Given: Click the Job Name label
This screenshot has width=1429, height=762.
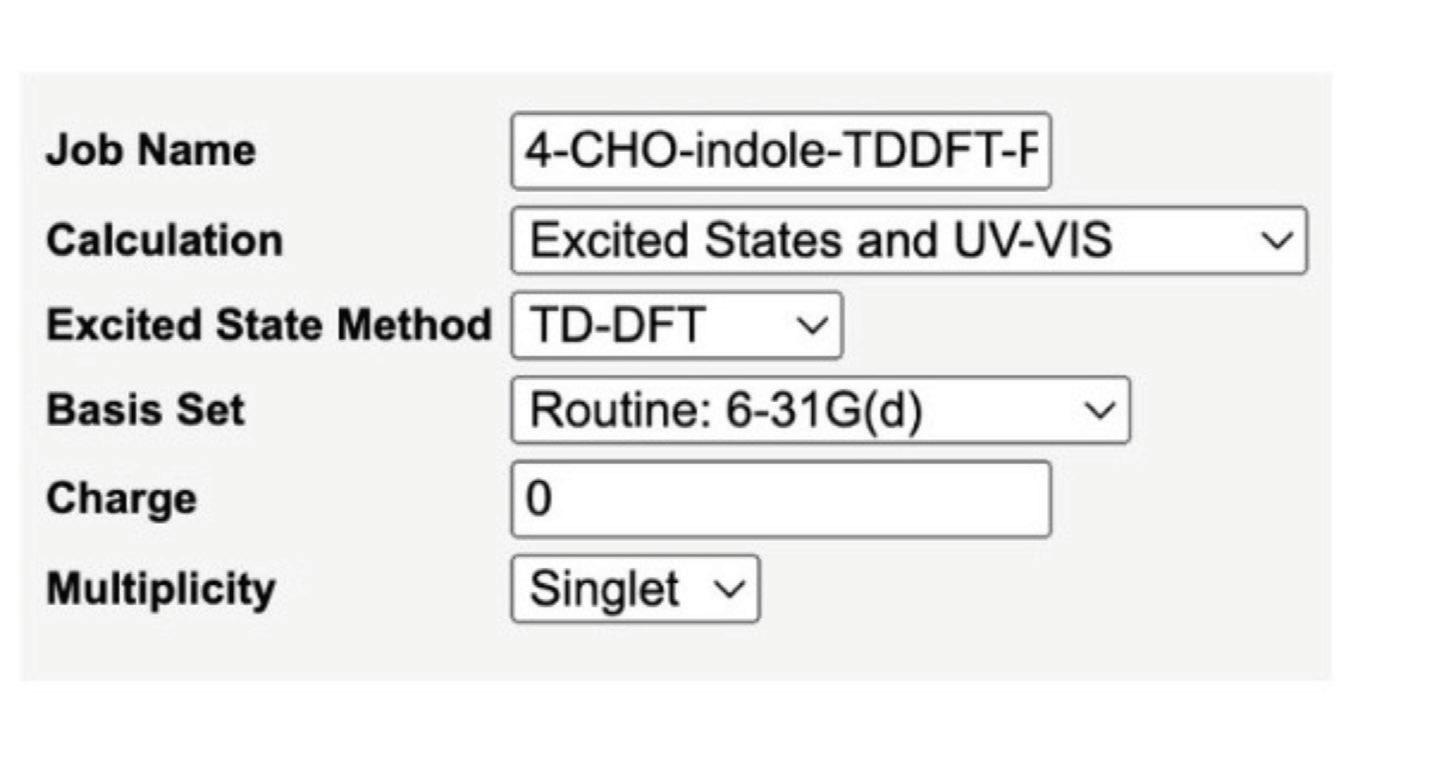Looking at the screenshot, I should coord(150,151).
